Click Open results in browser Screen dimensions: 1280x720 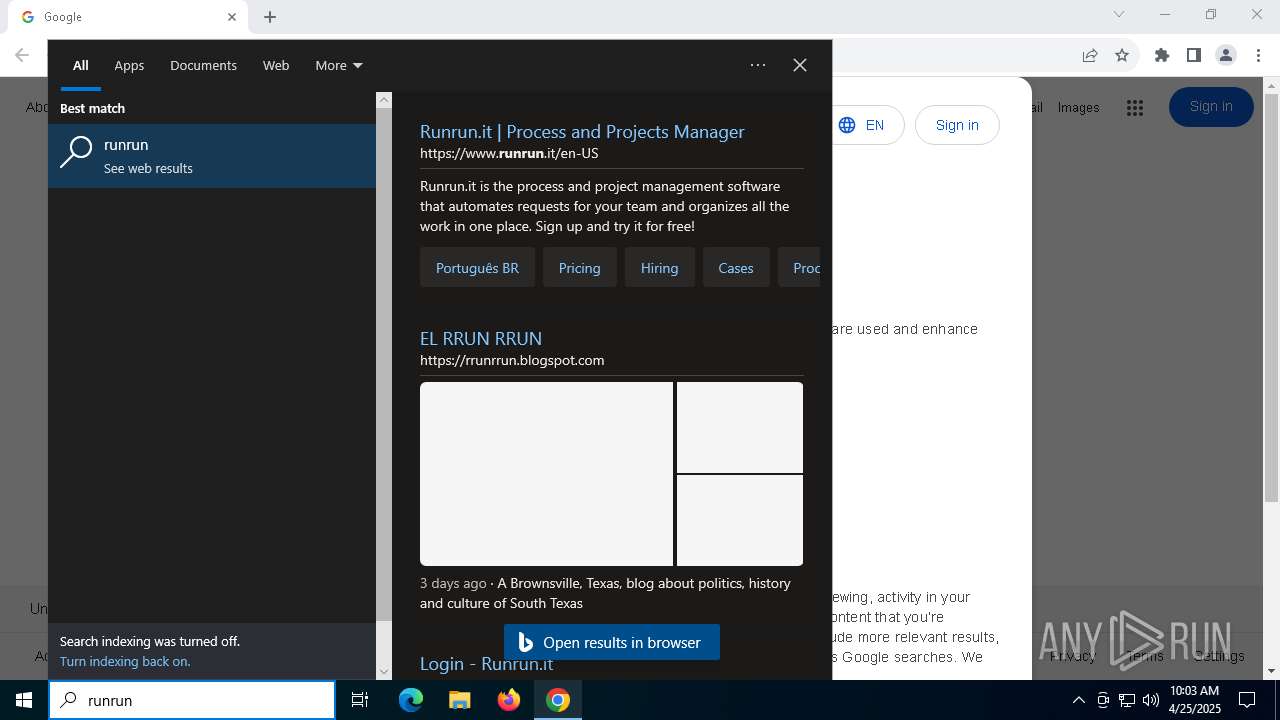(x=612, y=642)
